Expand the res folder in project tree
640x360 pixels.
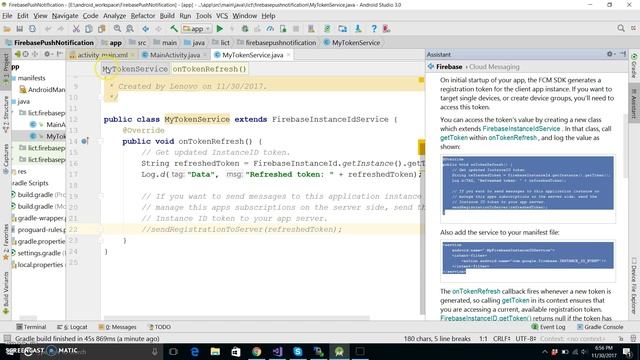pos(22,171)
